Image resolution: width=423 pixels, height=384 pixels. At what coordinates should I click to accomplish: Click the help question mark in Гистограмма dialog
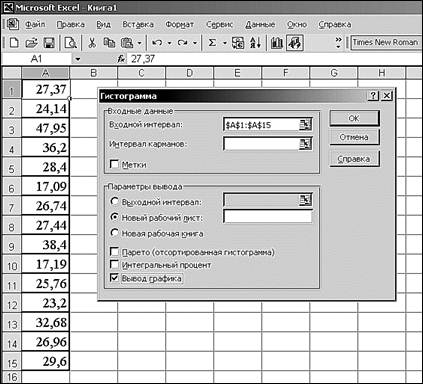pyautogui.click(x=374, y=96)
